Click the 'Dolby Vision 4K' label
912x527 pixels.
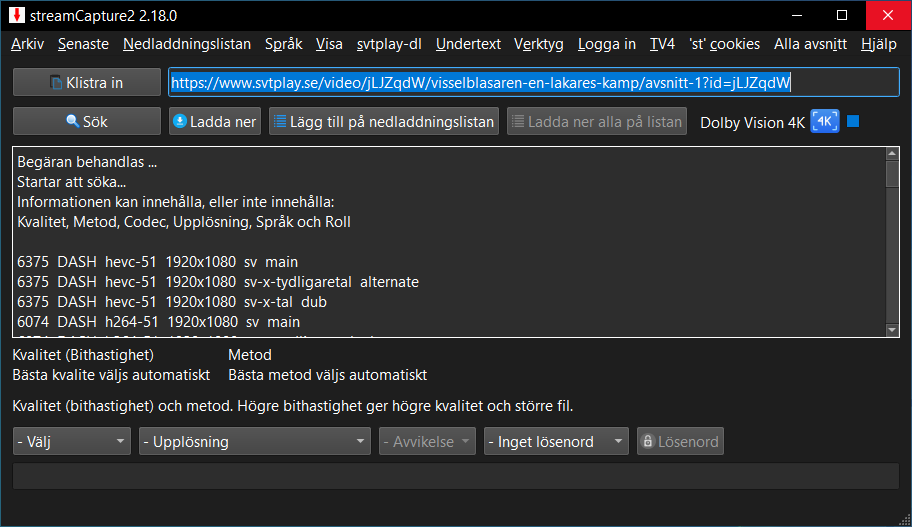[753, 123]
